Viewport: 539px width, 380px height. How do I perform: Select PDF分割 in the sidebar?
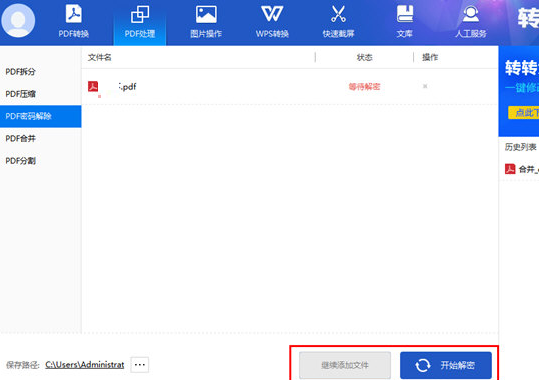[41, 161]
